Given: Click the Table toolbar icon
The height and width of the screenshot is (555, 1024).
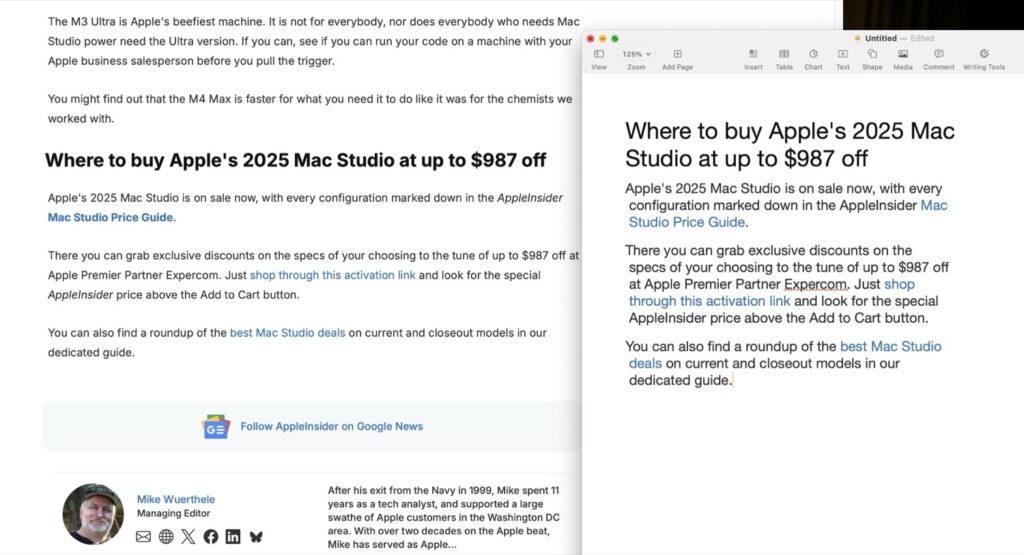Looking at the screenshot, I should pos(784,54).
